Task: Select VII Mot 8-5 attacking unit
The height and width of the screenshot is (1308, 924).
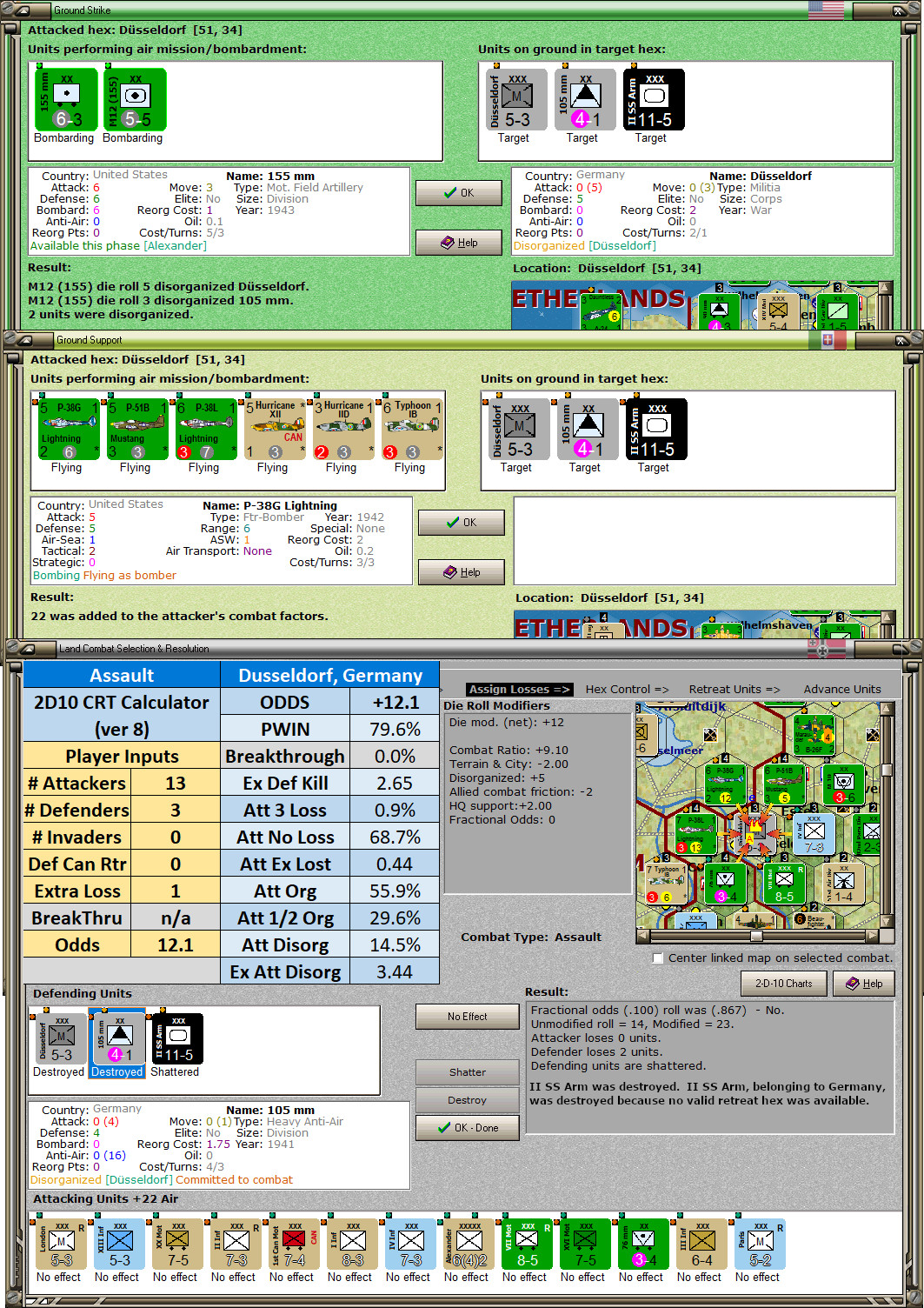Action: click(526, 1245)
